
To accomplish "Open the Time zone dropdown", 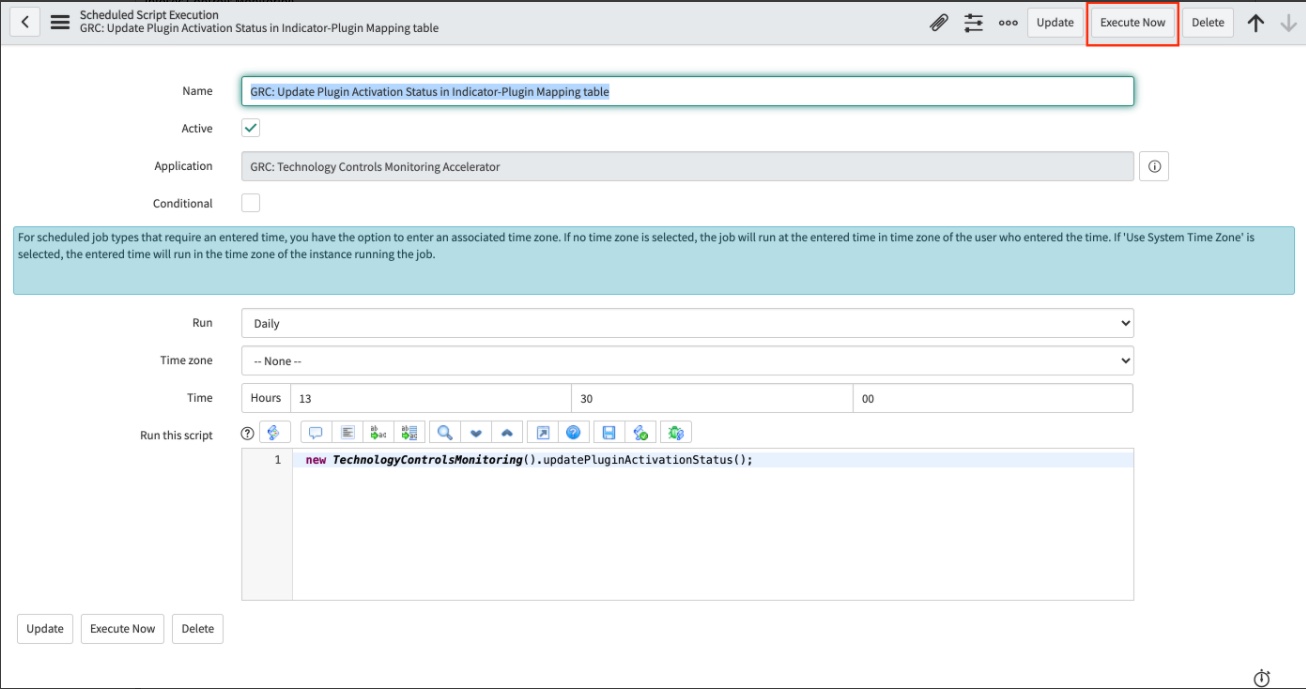I will pyautogui.click(x=687, y=360).
